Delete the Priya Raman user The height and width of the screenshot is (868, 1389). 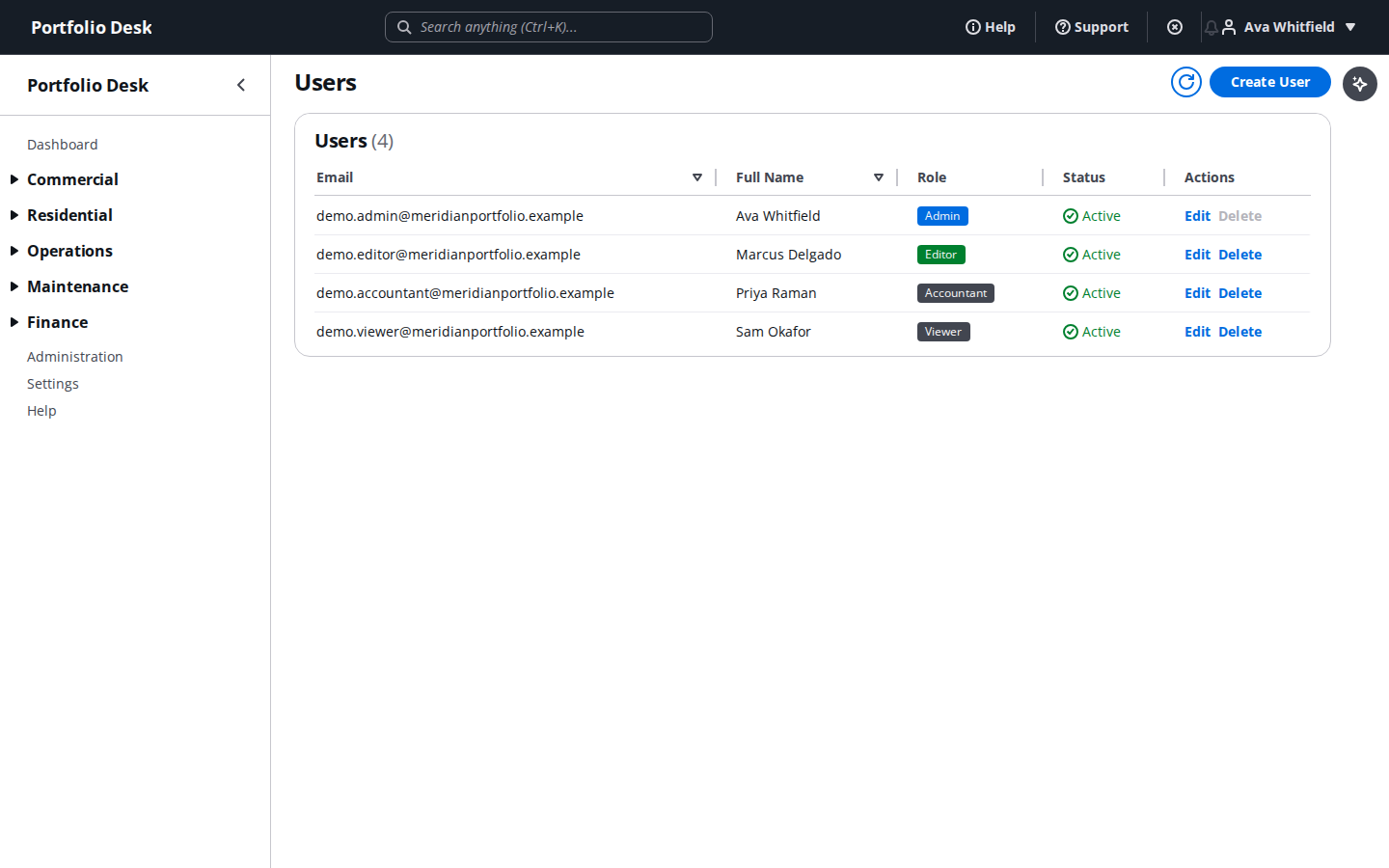[x=1240, y=293]
